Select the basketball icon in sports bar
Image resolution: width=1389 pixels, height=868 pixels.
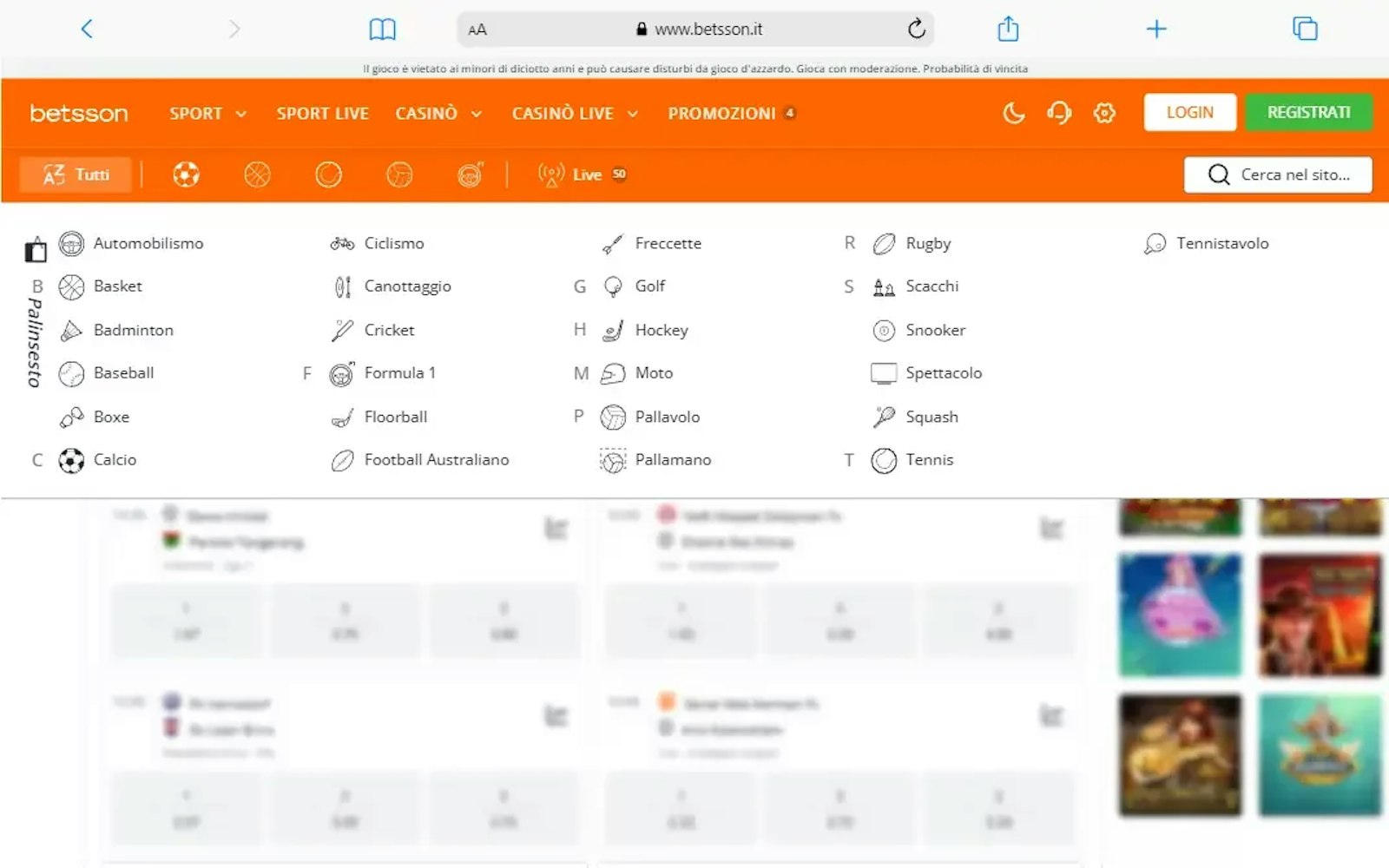(x=257, y=174)
